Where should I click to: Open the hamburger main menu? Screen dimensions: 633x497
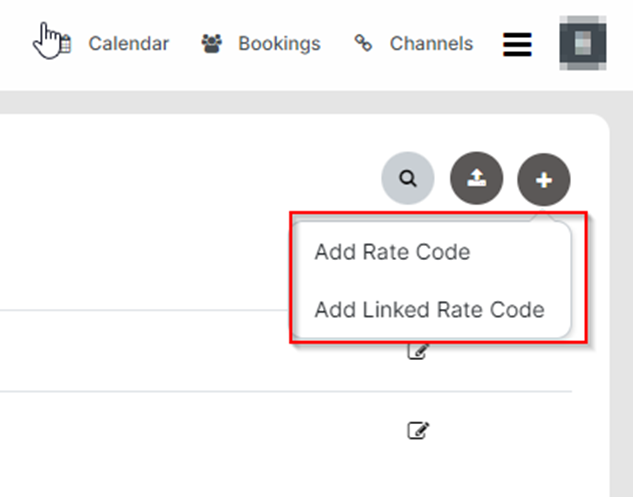click(x=517, y=45)
